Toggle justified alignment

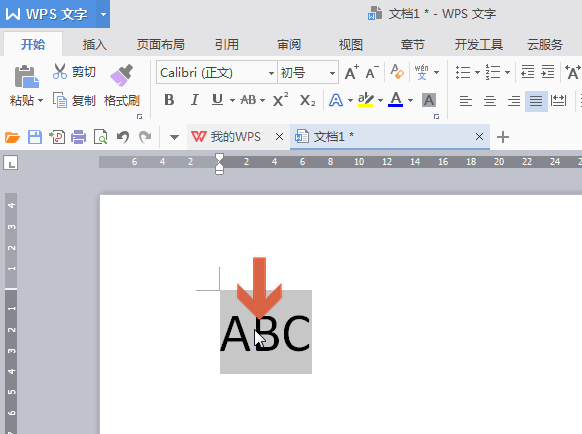point(536,101)
